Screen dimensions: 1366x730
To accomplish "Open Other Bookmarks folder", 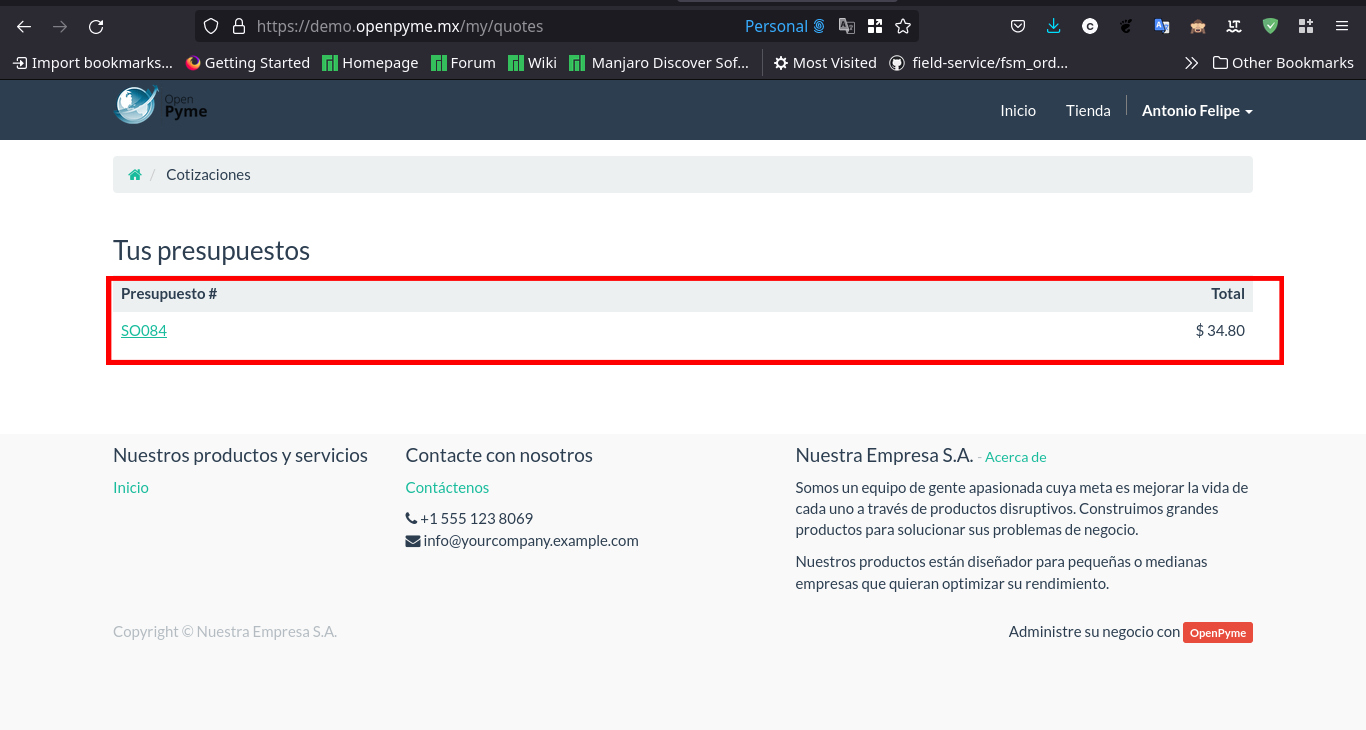I will pos(1283,63).
